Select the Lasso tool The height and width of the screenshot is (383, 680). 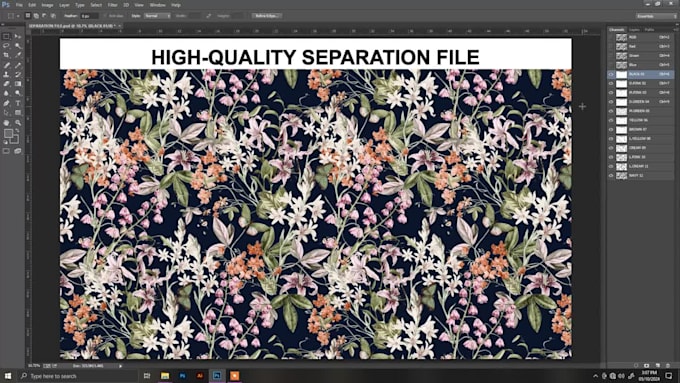(7, 46)
